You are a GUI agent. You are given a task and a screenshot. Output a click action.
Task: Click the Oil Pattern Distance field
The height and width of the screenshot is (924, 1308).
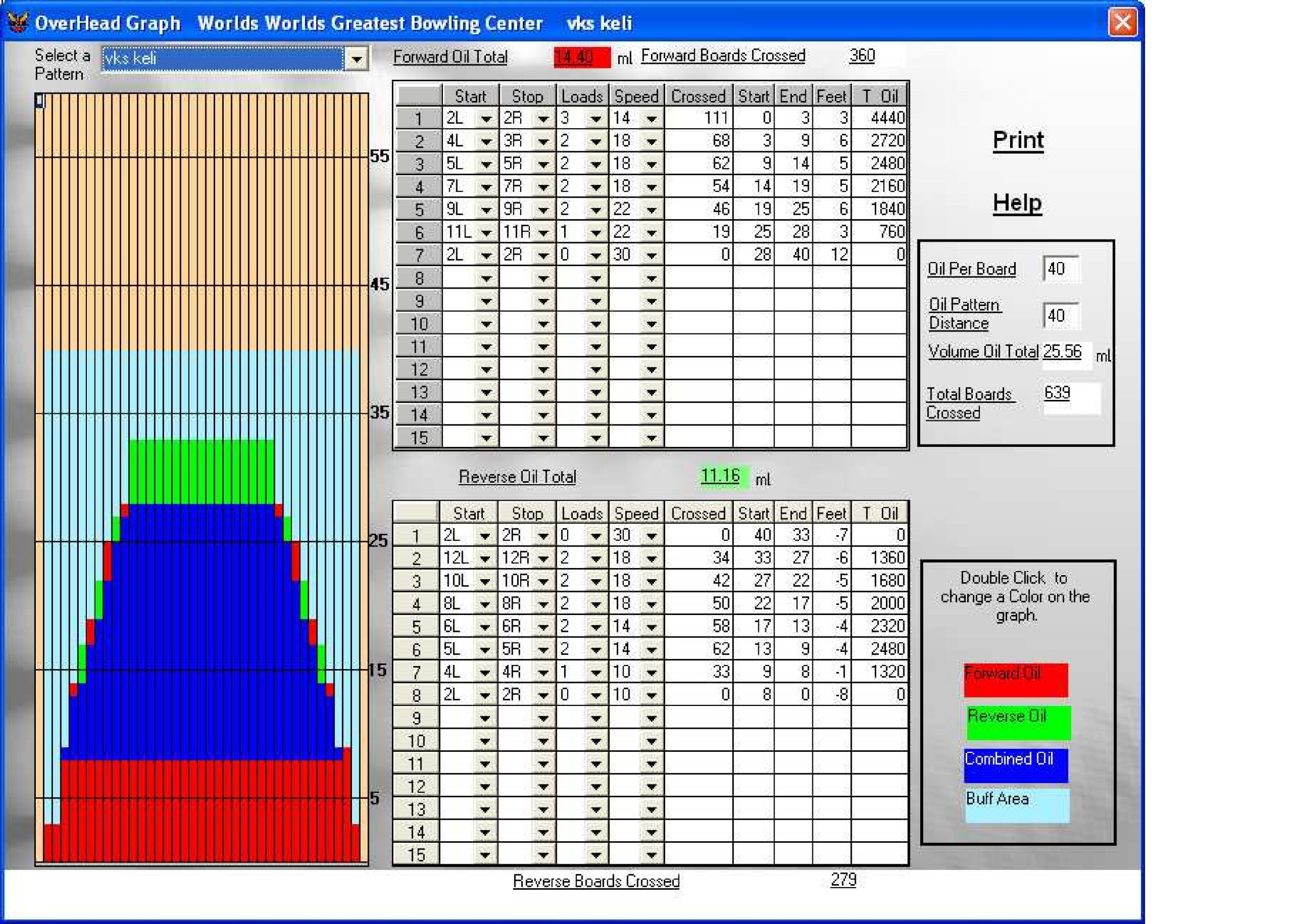[1061, 316]
